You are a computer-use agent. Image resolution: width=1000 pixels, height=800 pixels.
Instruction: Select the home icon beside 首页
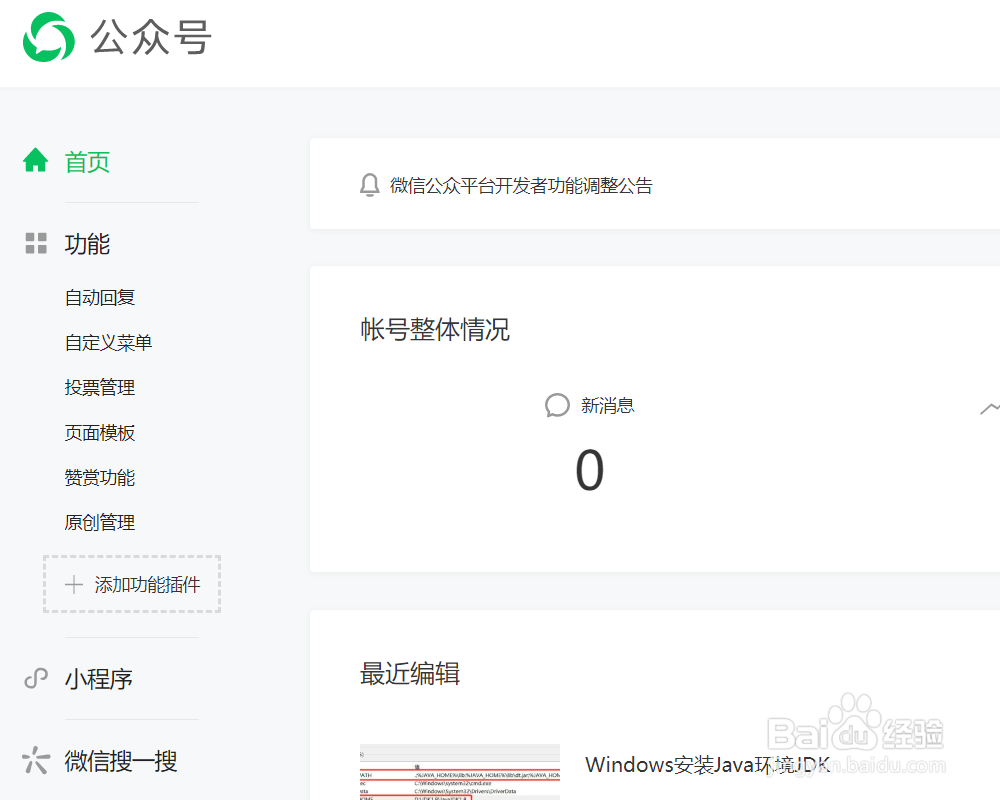[36, 160]
